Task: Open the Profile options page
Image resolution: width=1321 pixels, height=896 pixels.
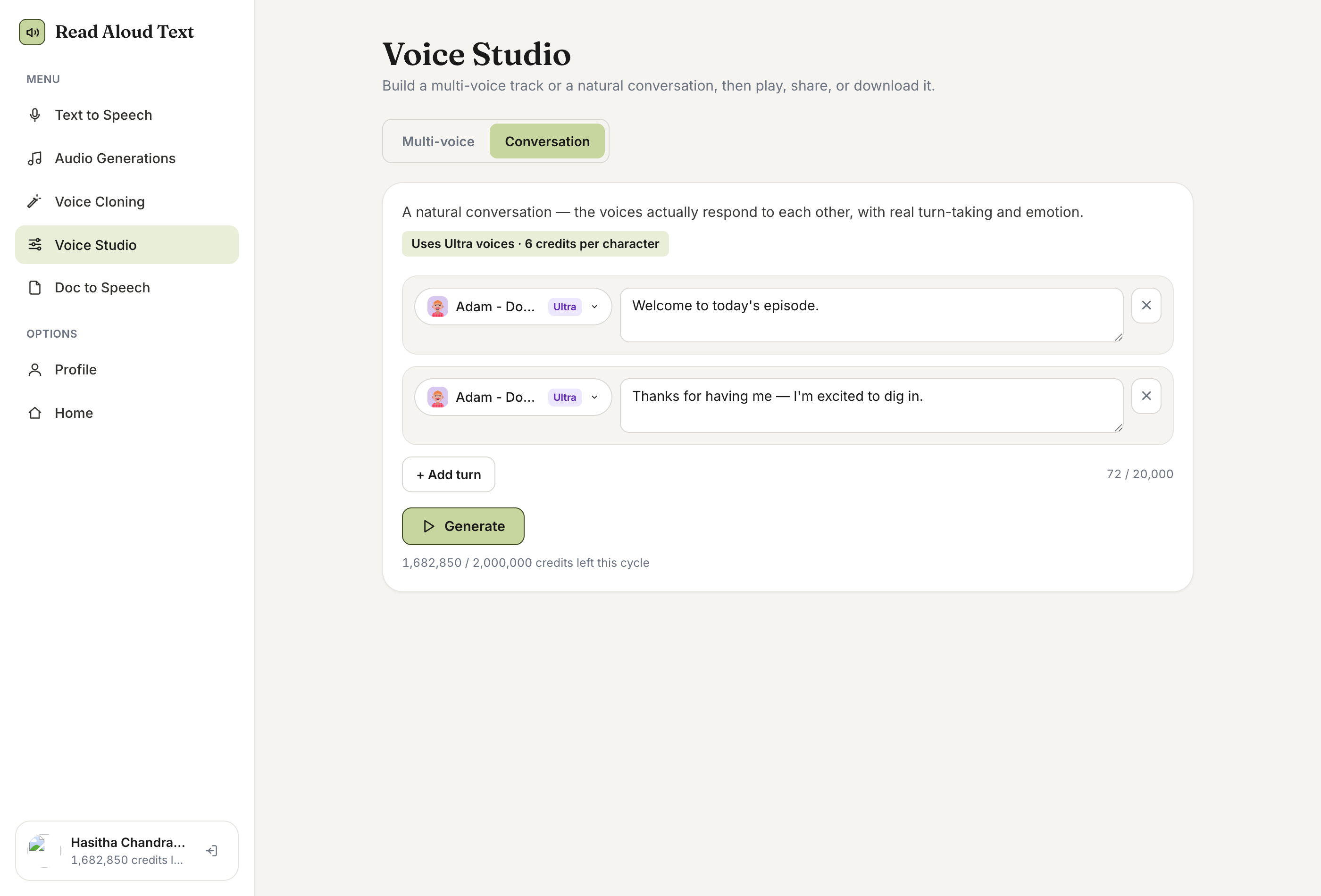Action: (127, 370)
